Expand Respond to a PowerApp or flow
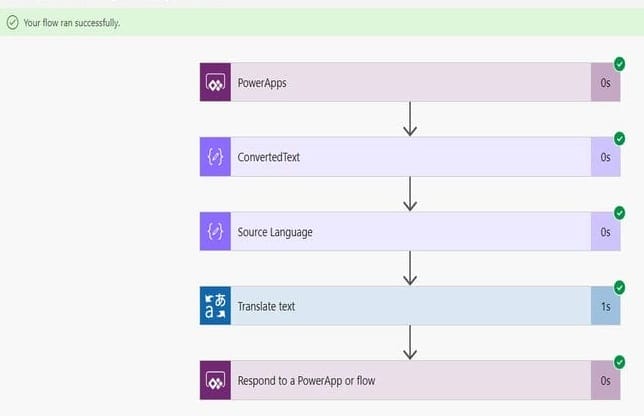 [x=410, y=380]
